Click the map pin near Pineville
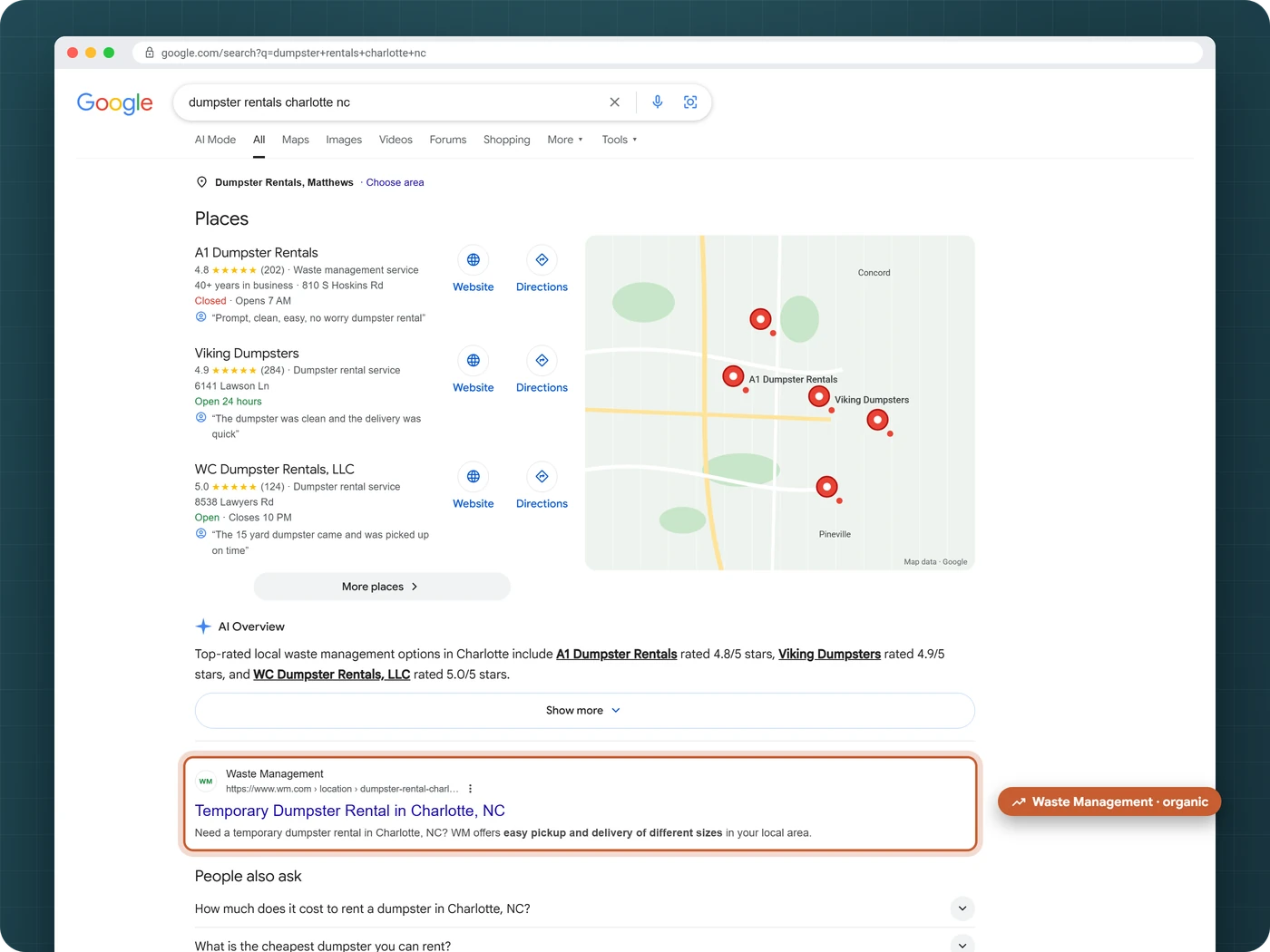The width and height of the screenshot is (1270, 952). pos(826,487)
